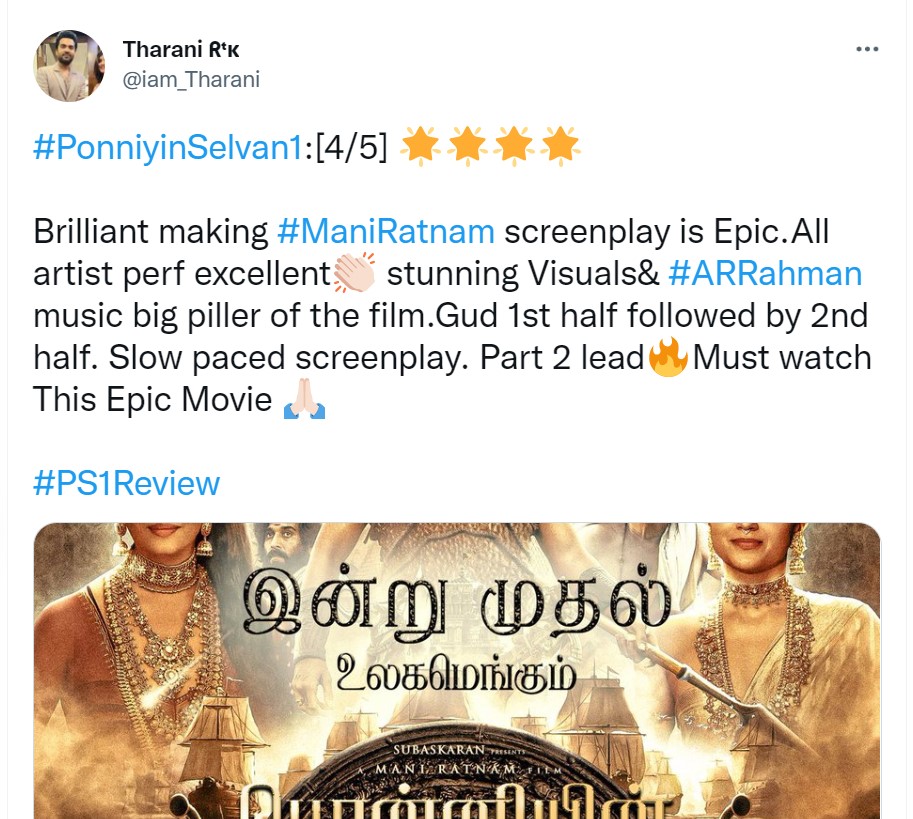Open the #ManiRatnam hashtag

click(386, 231)
